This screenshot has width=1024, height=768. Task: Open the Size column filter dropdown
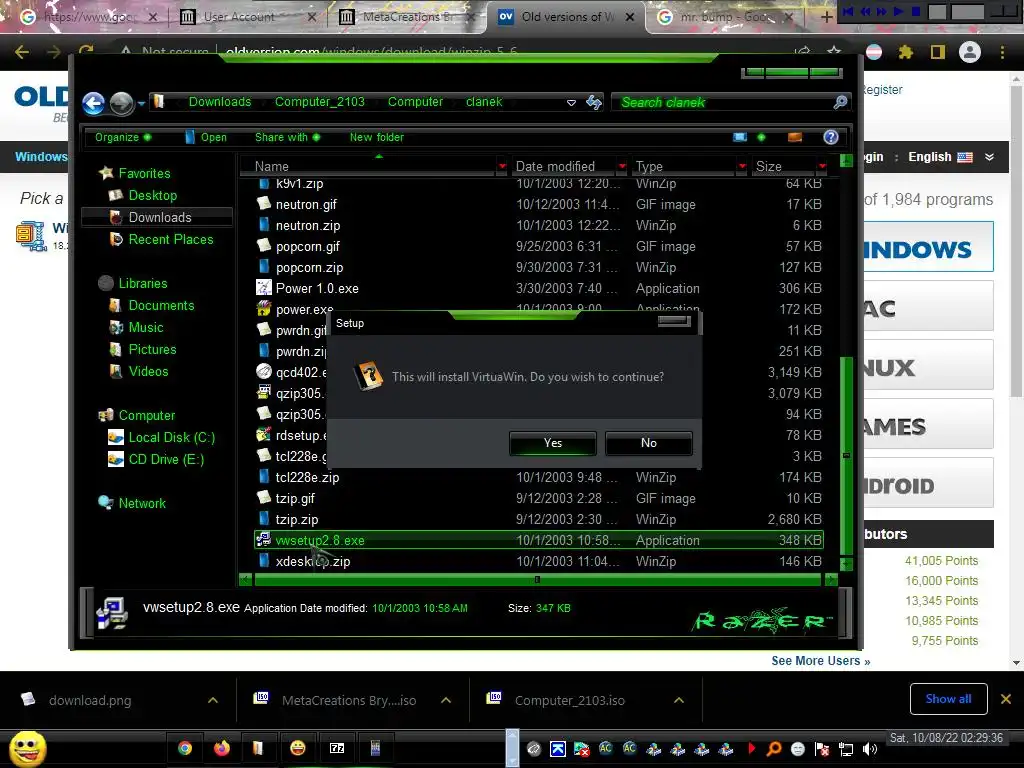coord(822,167)
